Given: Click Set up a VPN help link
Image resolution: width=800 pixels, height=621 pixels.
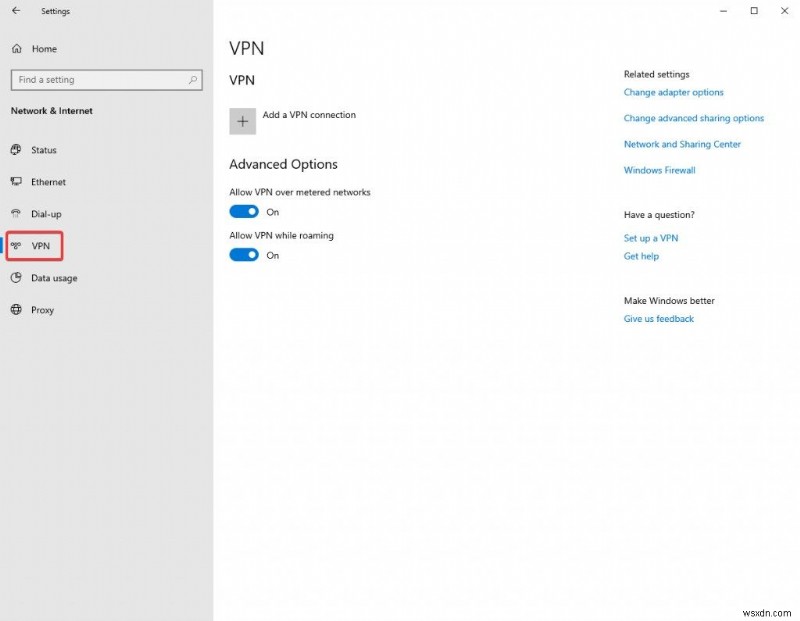Looking at the screenshot, I should (x=651, y=238).
